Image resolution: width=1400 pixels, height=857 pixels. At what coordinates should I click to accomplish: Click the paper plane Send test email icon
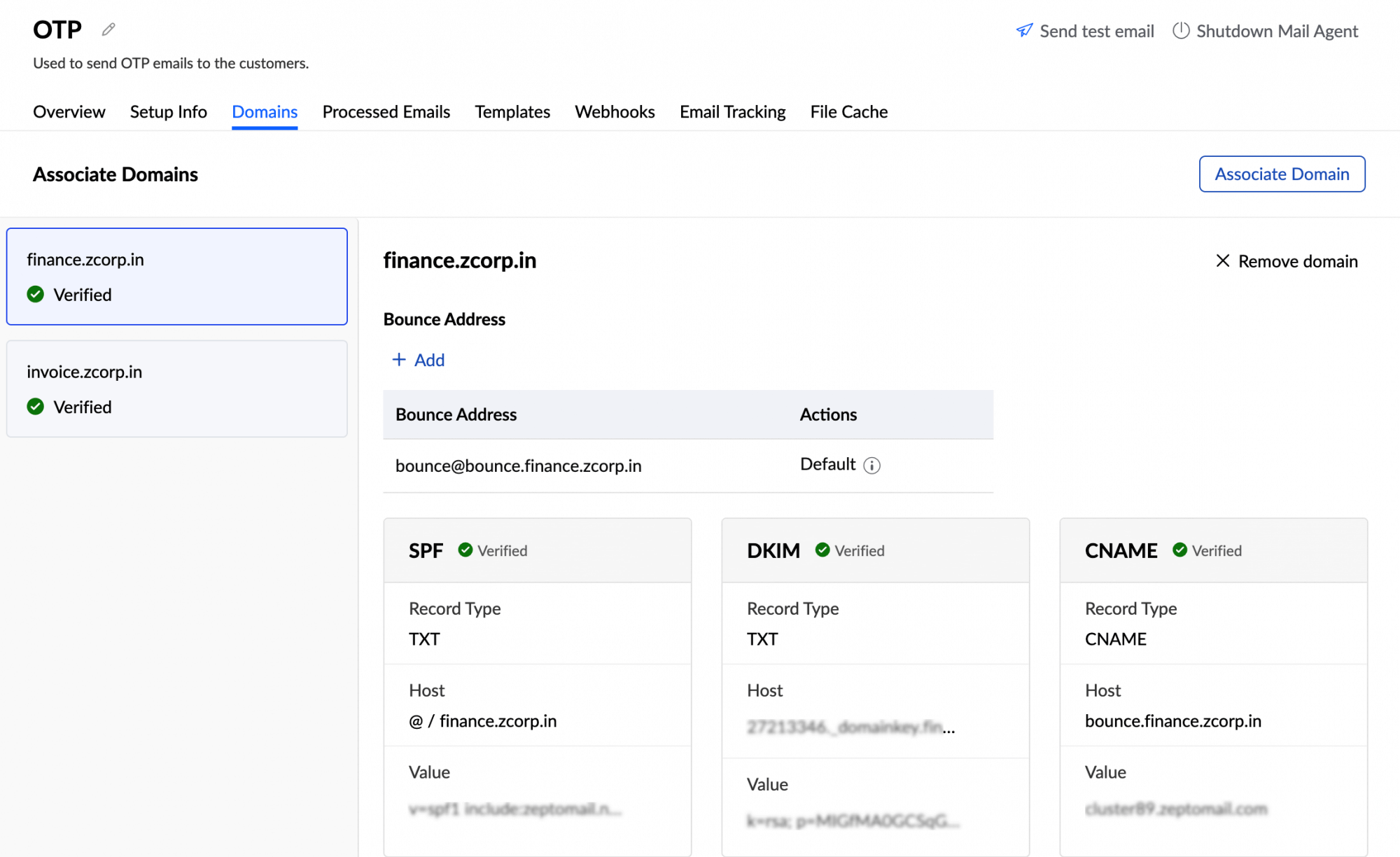(x=1024, y=31)
